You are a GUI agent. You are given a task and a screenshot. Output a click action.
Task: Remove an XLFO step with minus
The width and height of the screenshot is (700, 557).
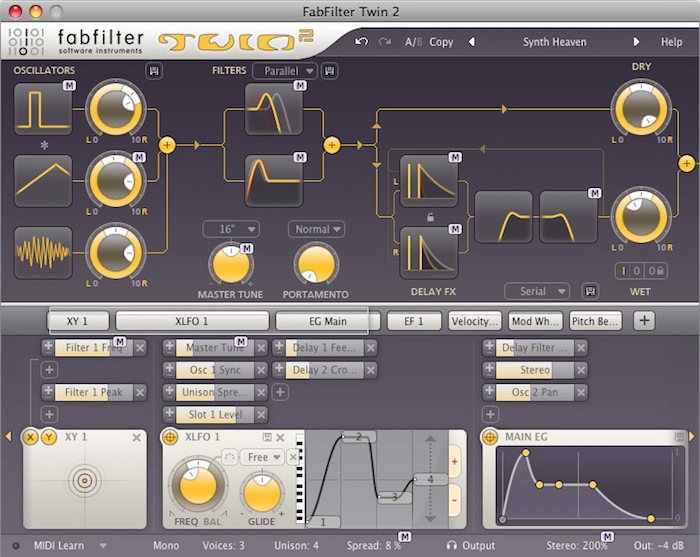coord(454,500)
